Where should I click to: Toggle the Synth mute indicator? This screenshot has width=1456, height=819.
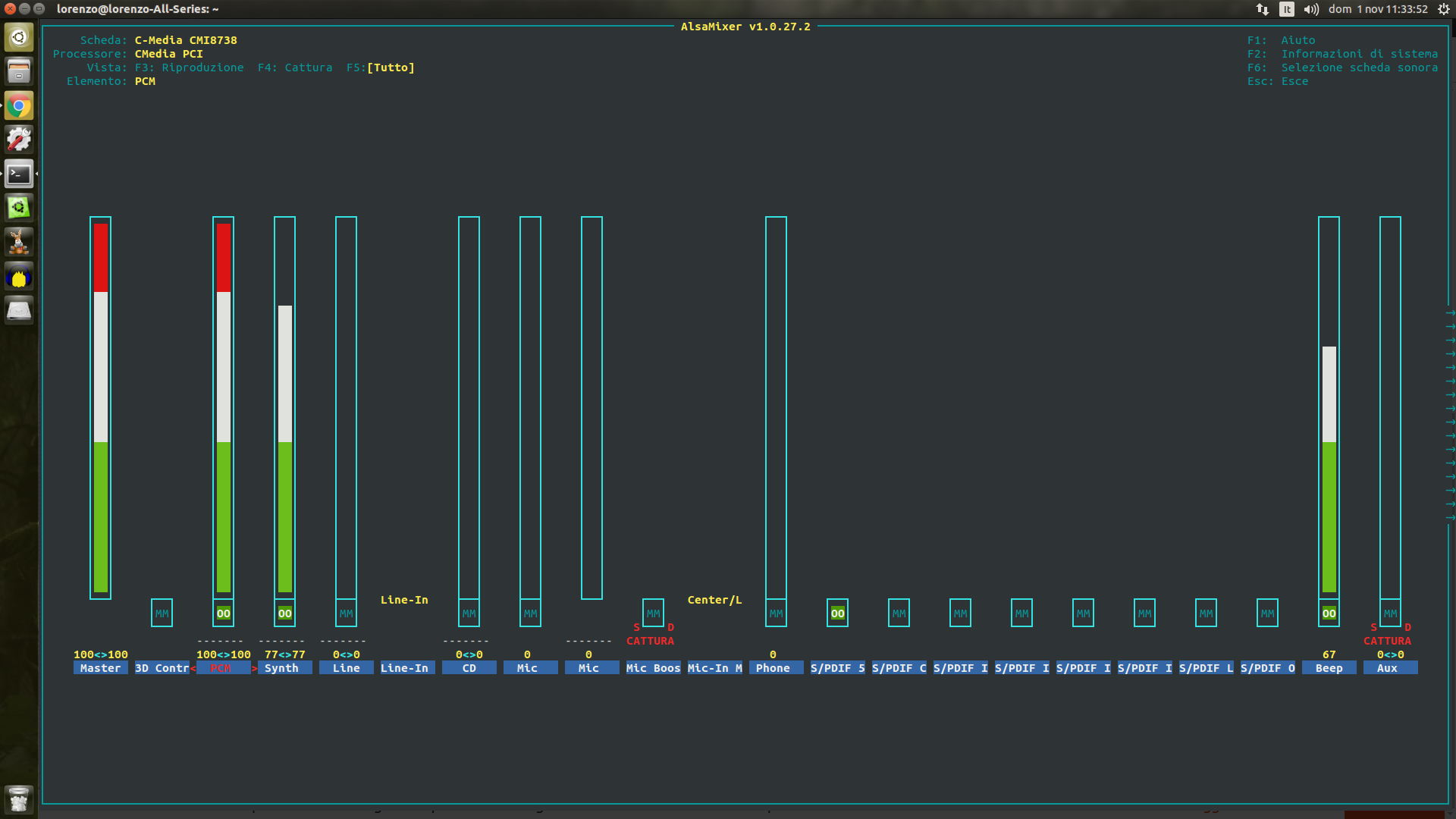coord(284,613)
